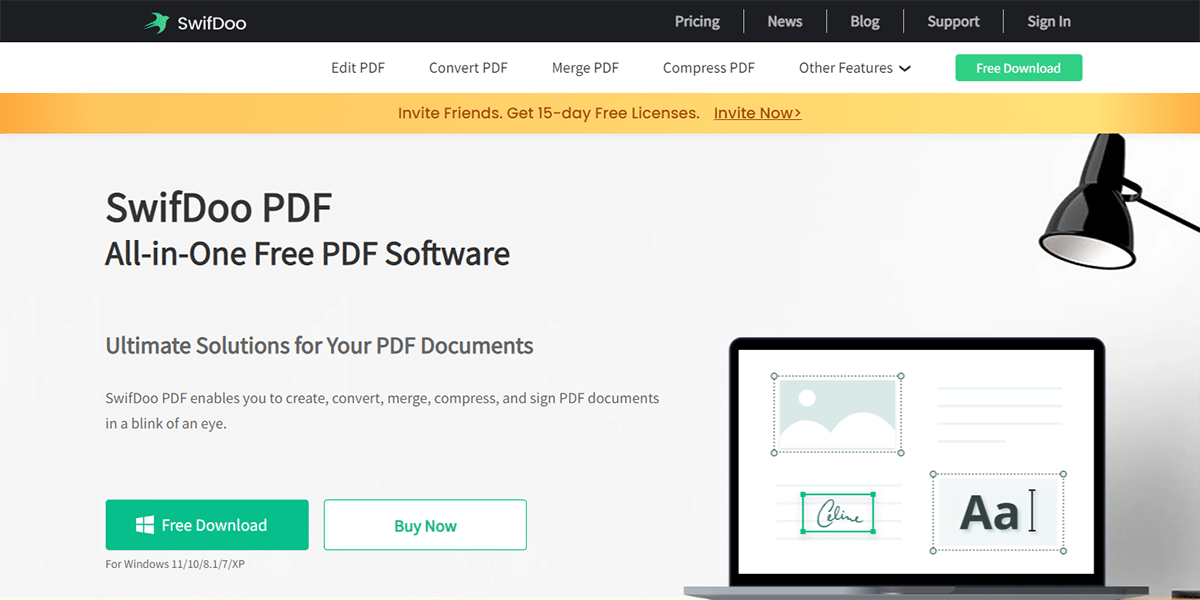The image size is (1200, 600).
Task: Click the green Free Download header button
Action: point(1018,68)
